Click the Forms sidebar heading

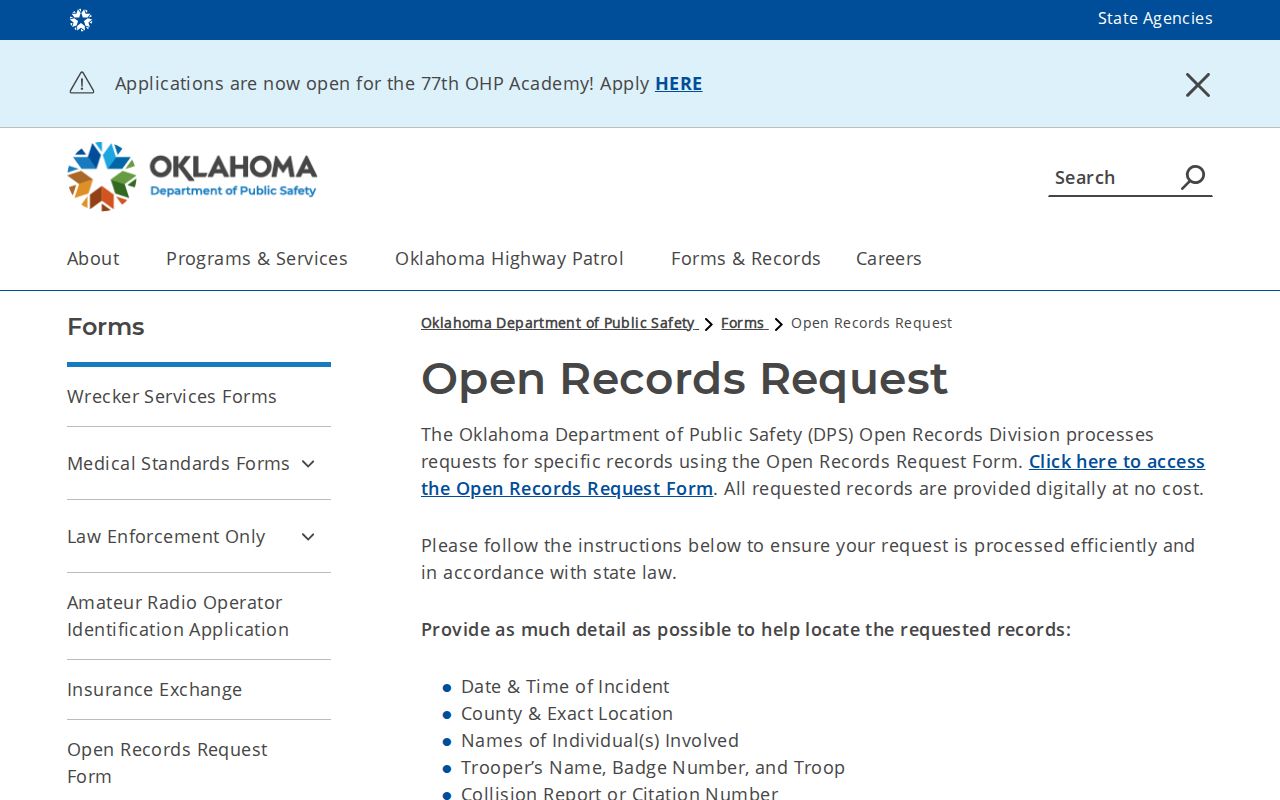(x=106, y=327)
